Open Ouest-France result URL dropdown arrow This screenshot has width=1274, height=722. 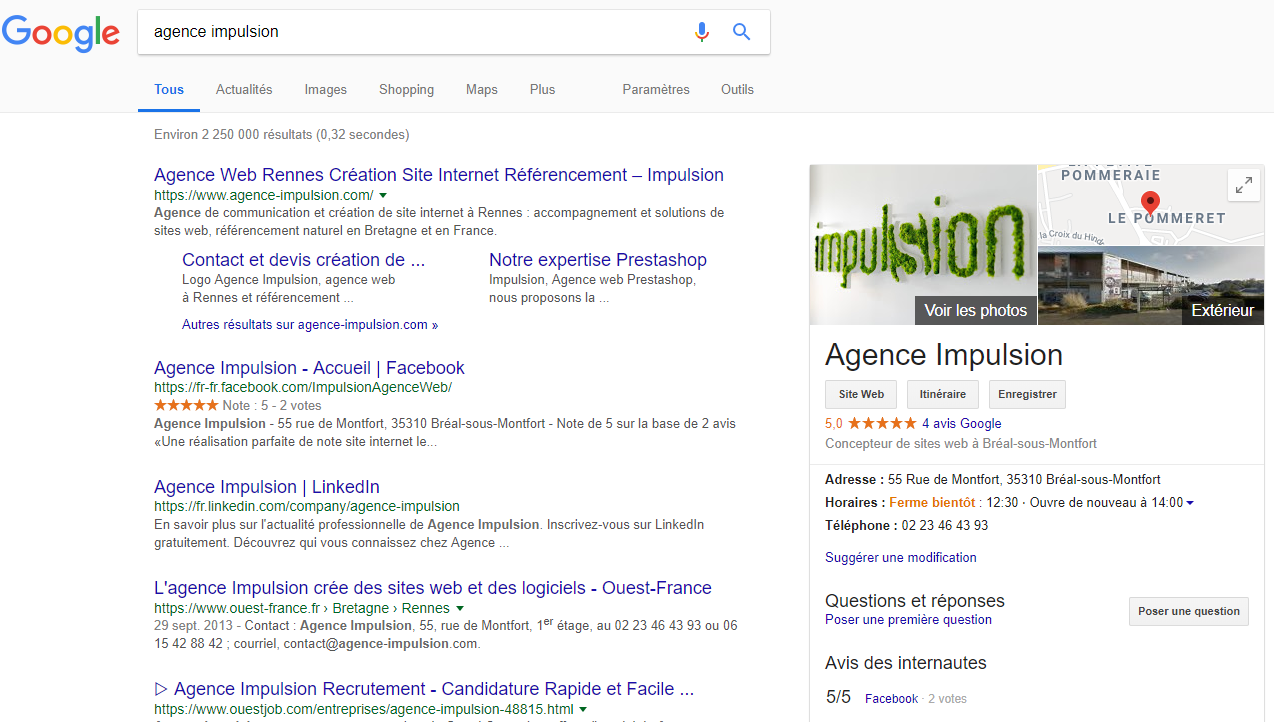(x=460, y=608)
